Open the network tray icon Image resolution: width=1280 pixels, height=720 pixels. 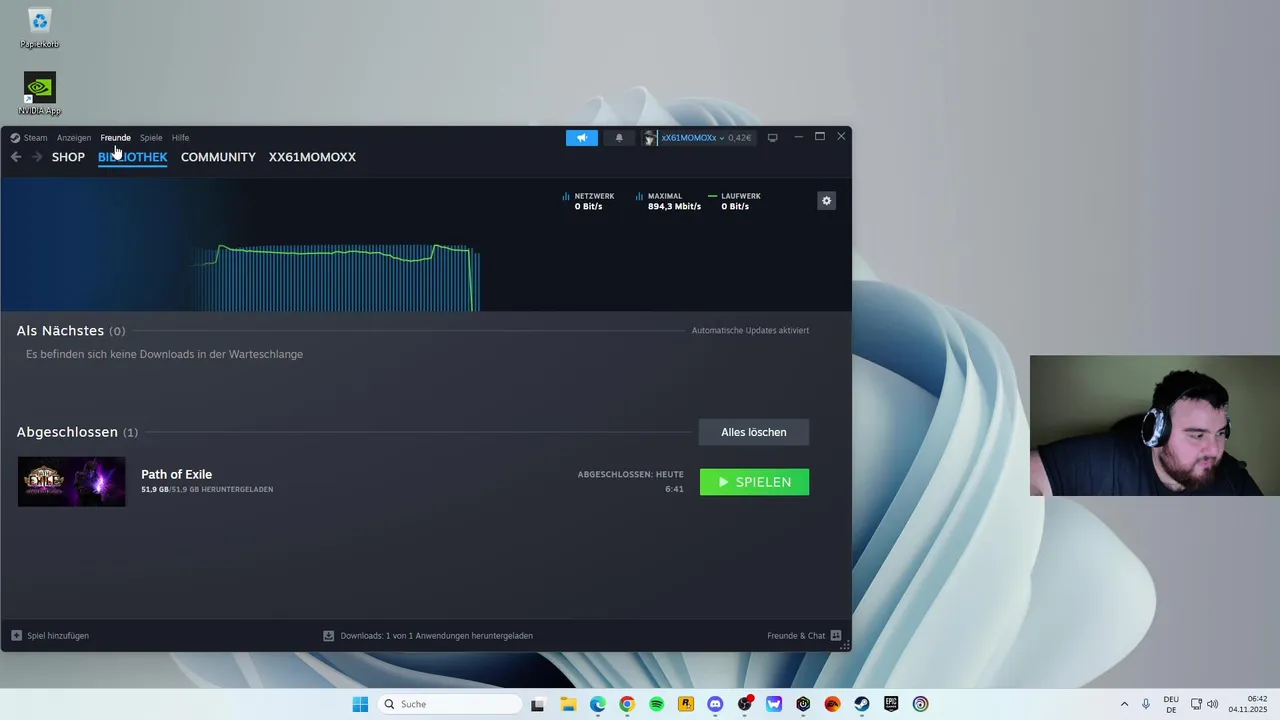(x=1196, y=704)
